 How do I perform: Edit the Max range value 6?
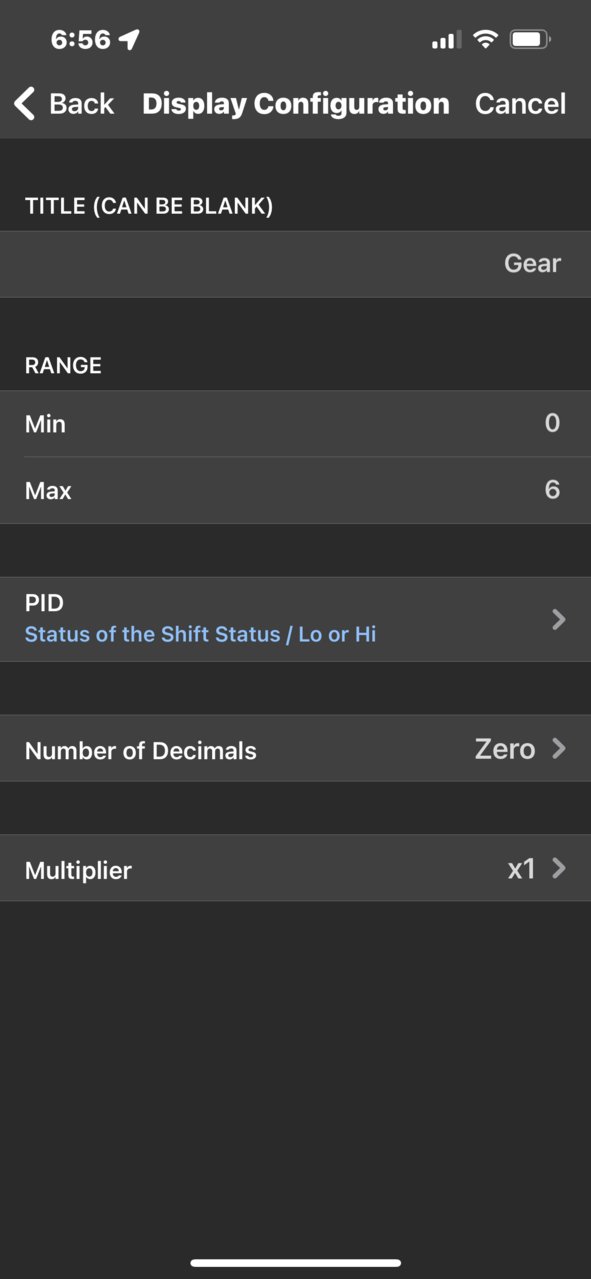click(295, 490)
